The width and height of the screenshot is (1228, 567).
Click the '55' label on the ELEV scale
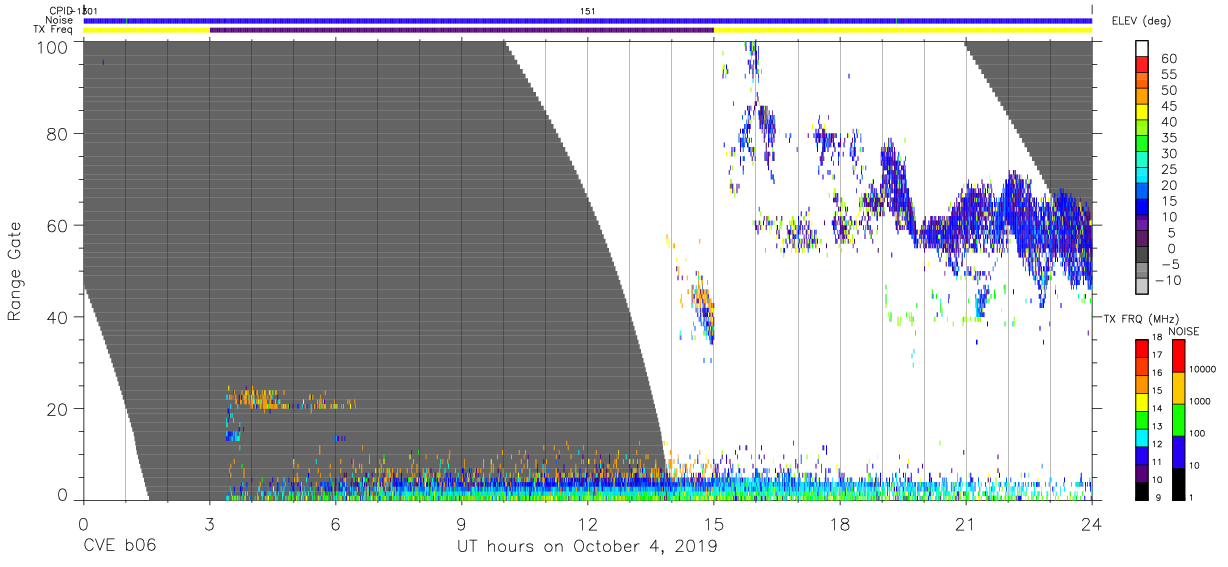1170,74
